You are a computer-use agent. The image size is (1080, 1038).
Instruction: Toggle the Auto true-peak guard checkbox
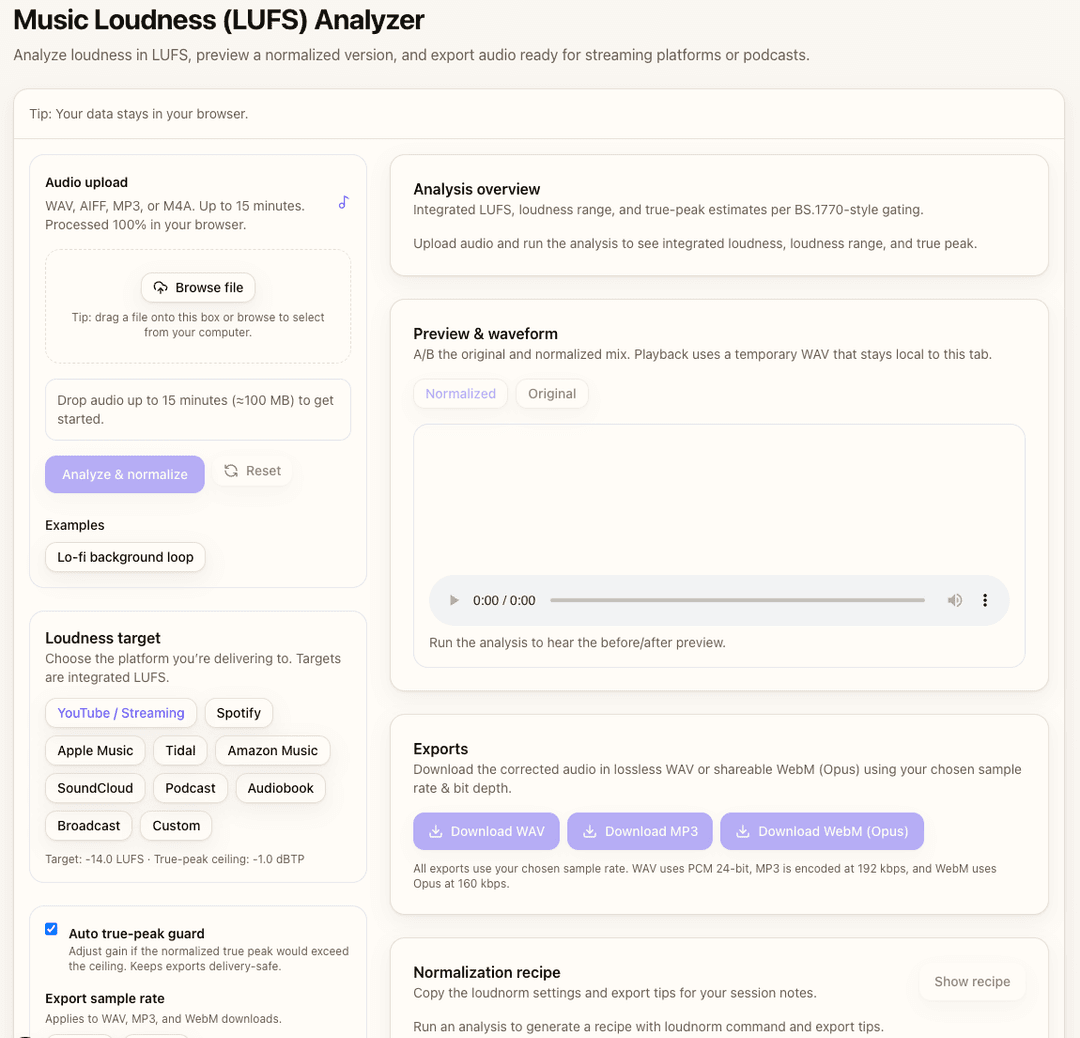pyautogui.click(x=52, y=929)
